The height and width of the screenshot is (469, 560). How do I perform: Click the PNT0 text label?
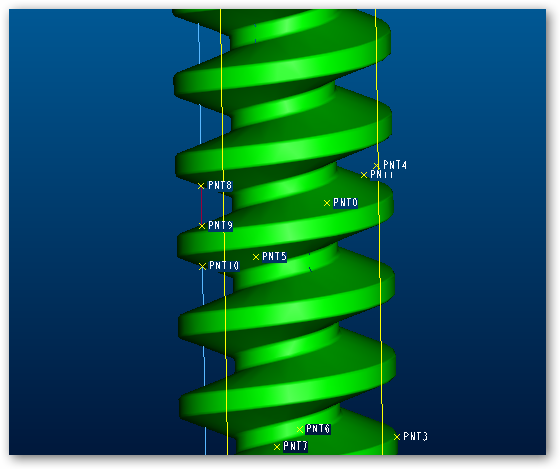point(345,203)
